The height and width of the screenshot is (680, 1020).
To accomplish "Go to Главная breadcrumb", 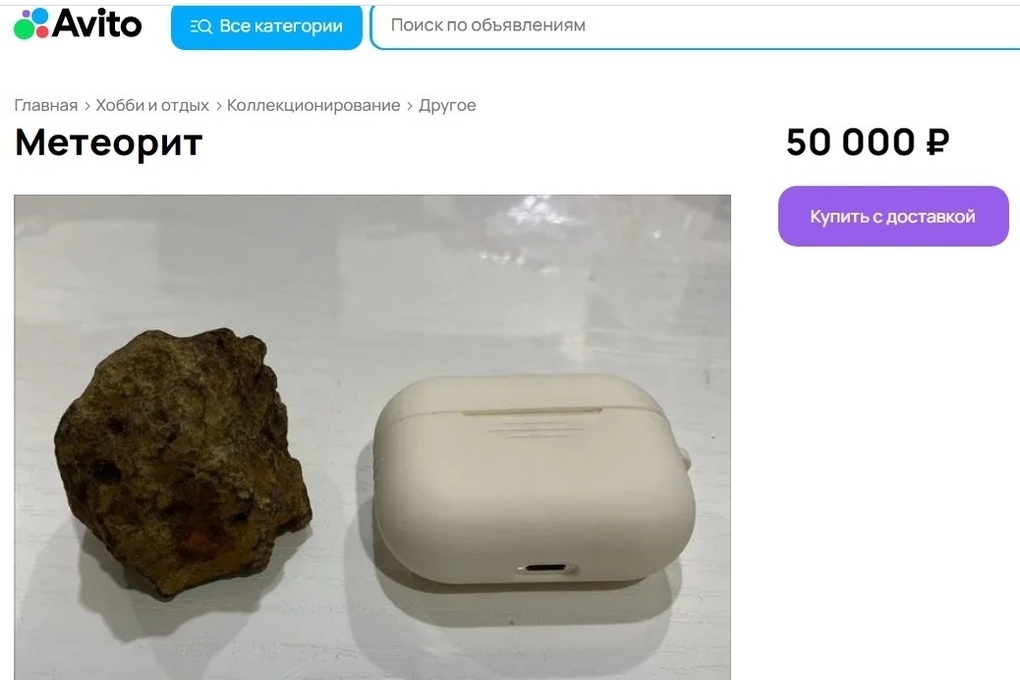I will [46, 105].
